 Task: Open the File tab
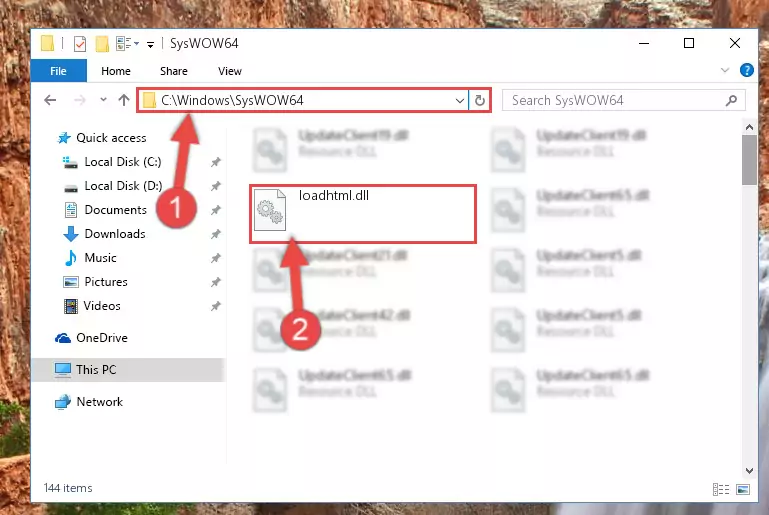pyautogui.click(x=58, y=71)
